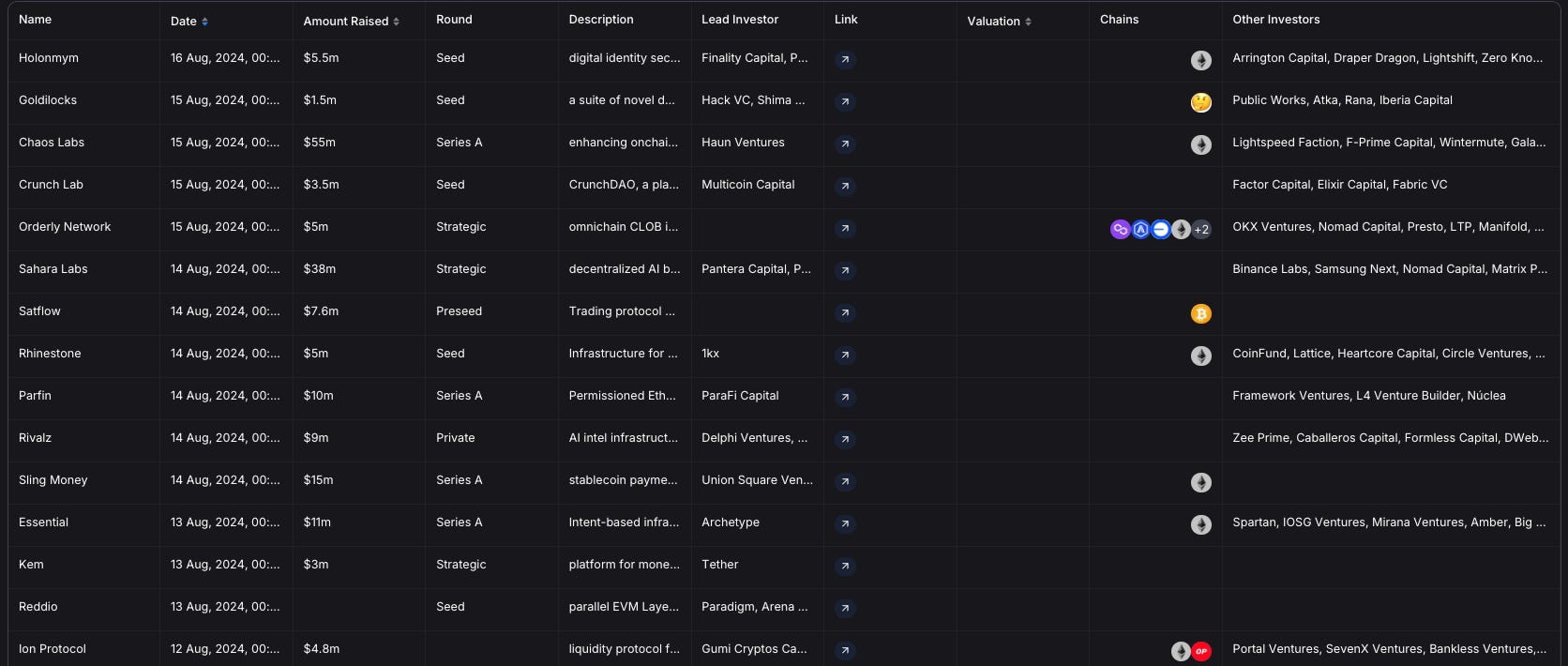Open the external link arrow for Kem
The width and height of the screenshot is (1568, 666).
point(845,566)
